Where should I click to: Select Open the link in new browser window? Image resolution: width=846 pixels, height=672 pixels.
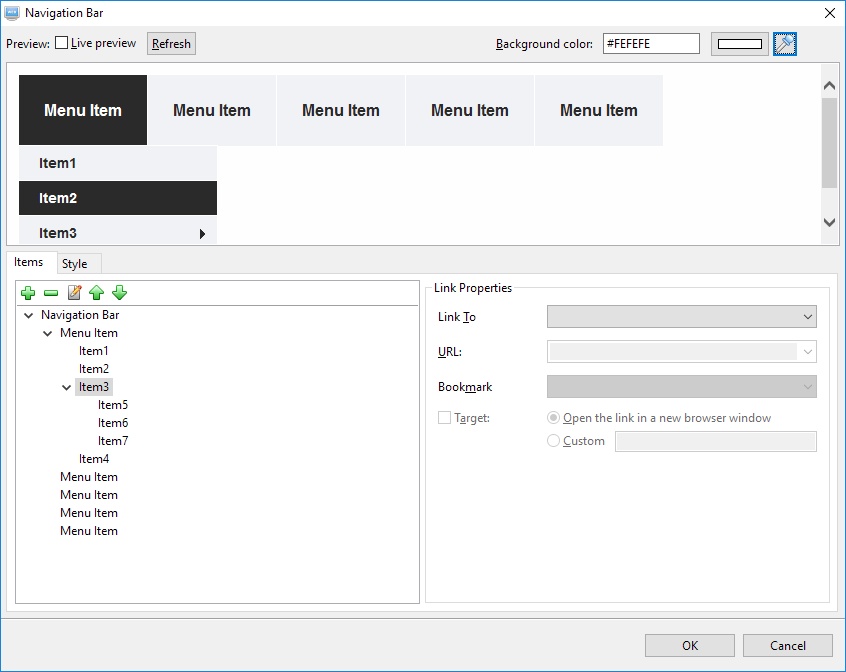pyautogui.click(x=553, y=418)
